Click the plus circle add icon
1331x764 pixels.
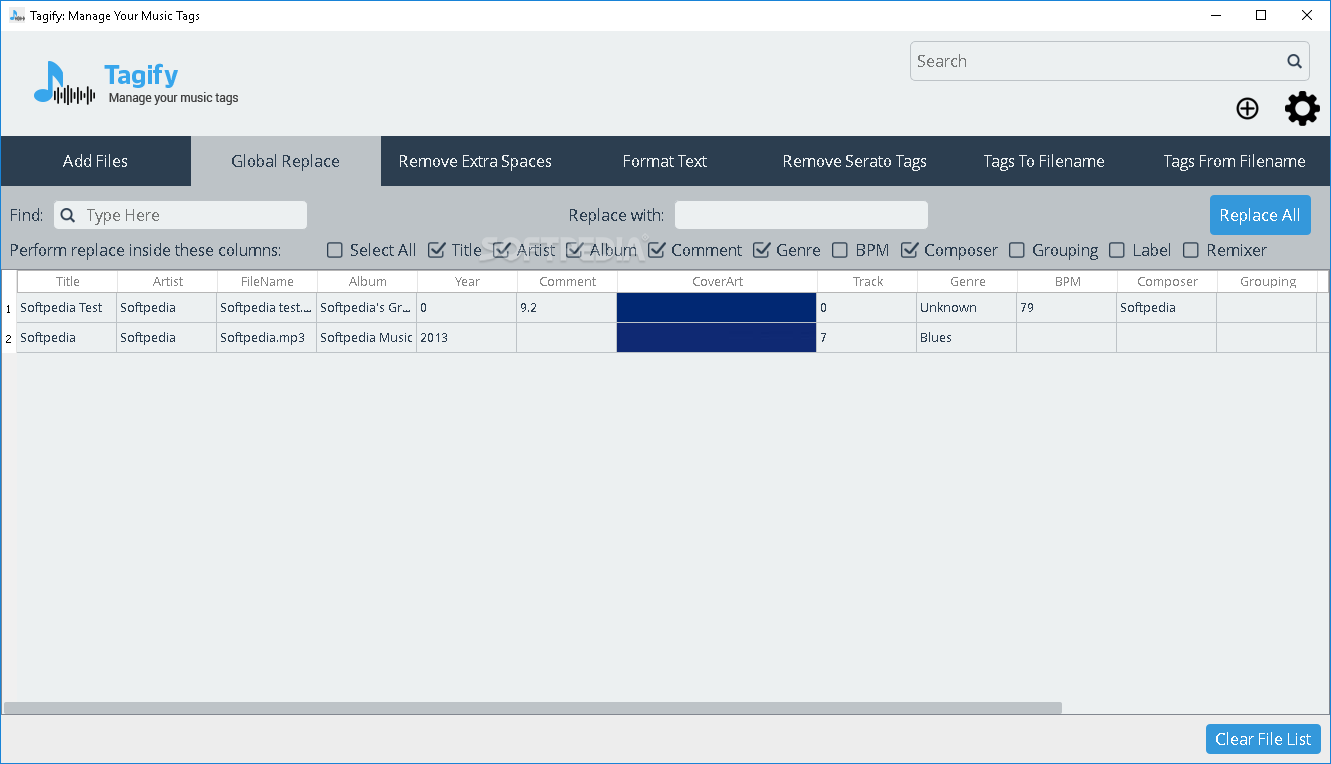point(1247,108)
